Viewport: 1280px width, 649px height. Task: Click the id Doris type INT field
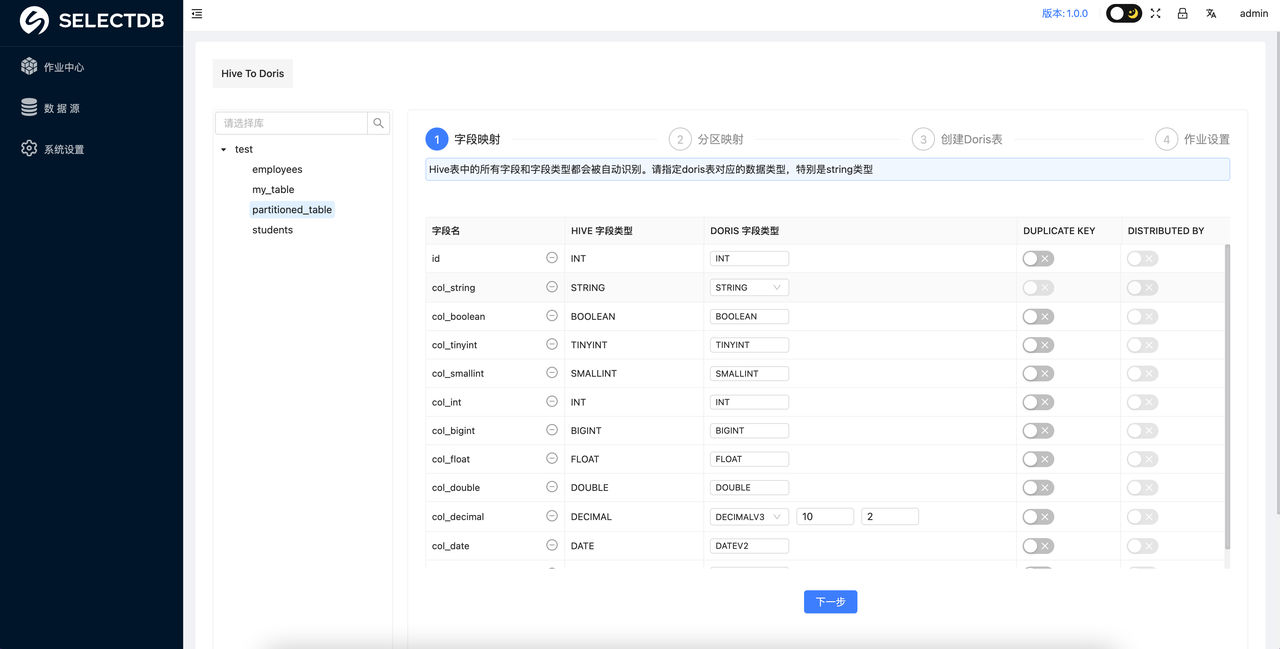click(749, 258)
